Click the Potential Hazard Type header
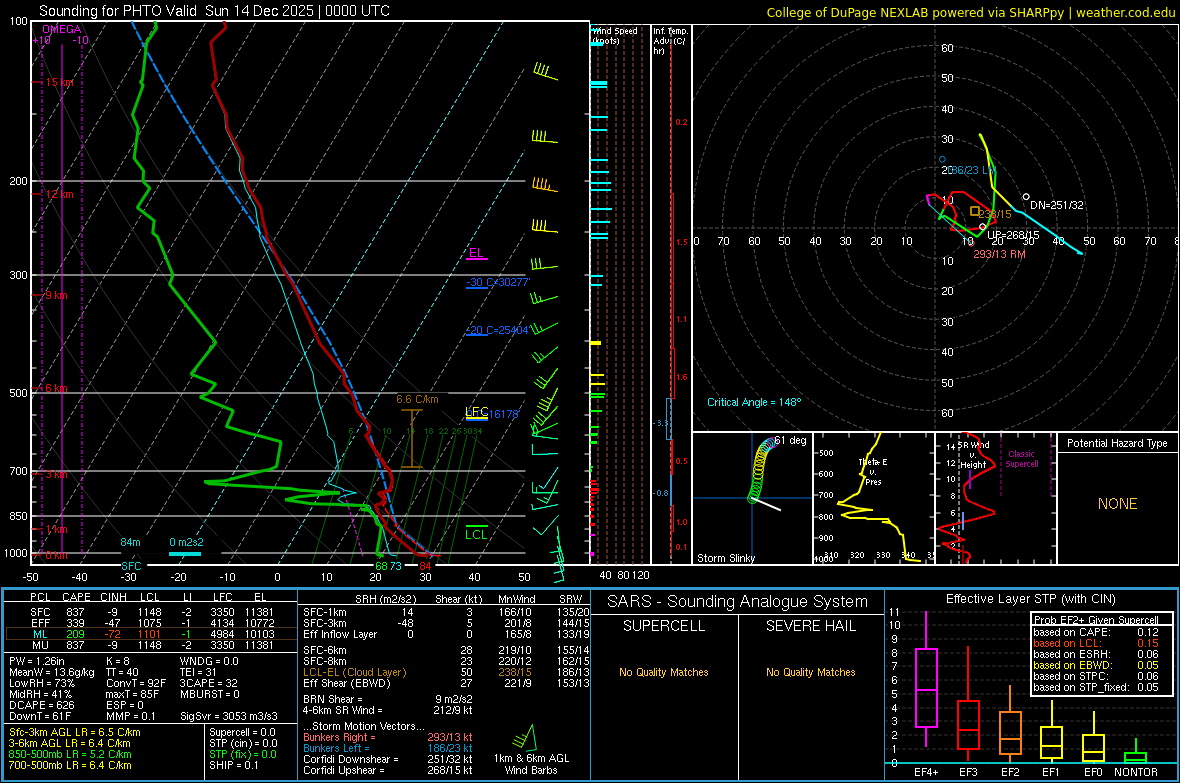This screenshot has width=1180, height=783. click(x=1117, y=443)
